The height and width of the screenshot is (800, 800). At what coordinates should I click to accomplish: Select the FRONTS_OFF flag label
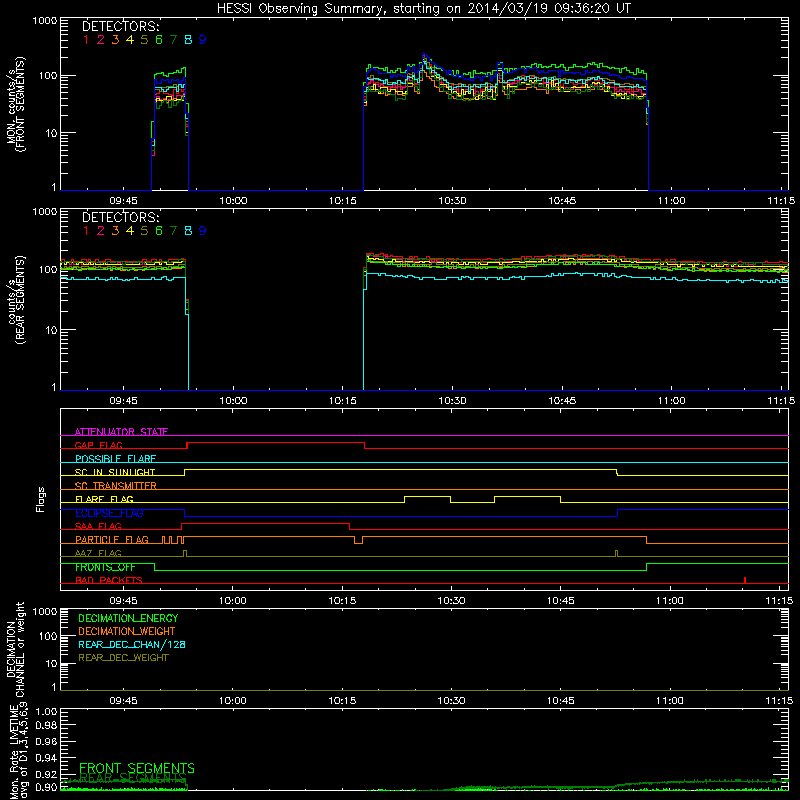point(105,567)
